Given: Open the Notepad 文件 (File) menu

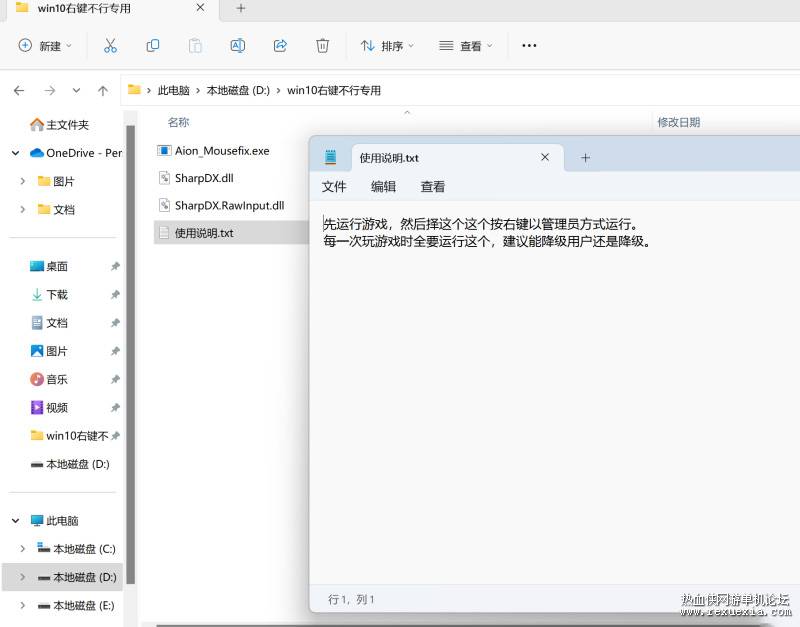Looking at the screenshot, I should tap(334, 187).
